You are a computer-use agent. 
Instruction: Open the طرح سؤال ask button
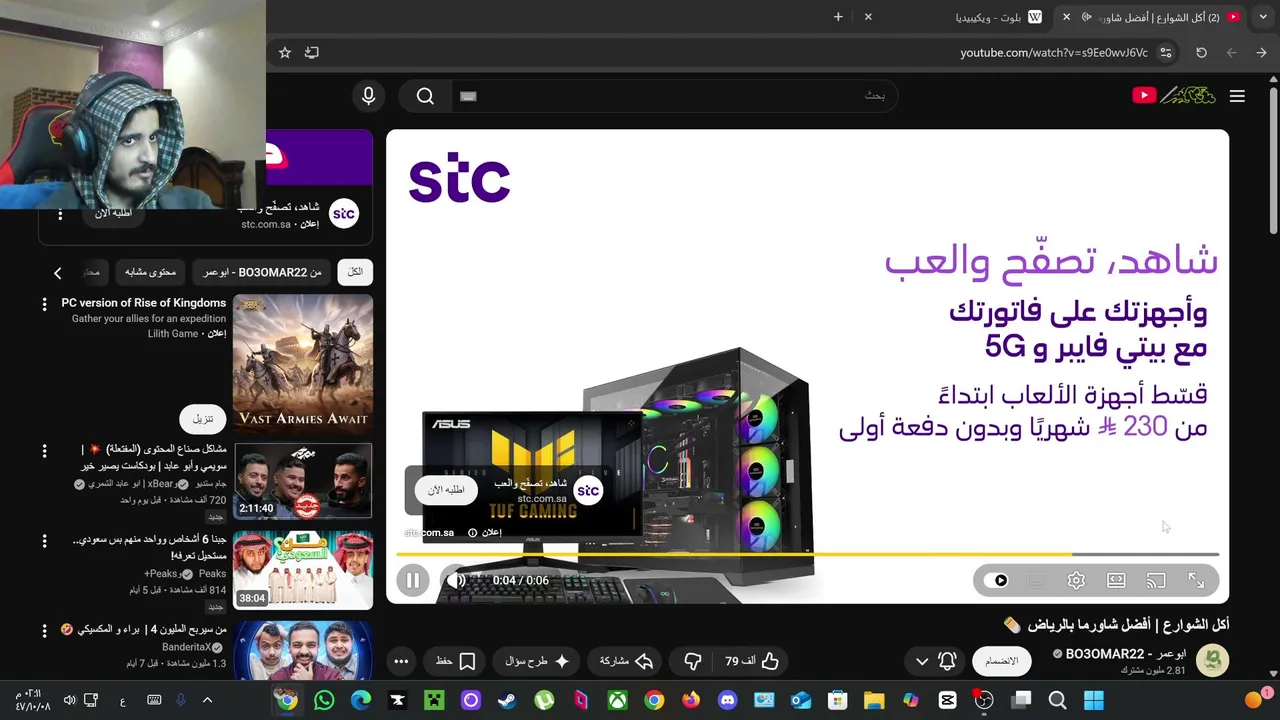click(x=537, y=661)
